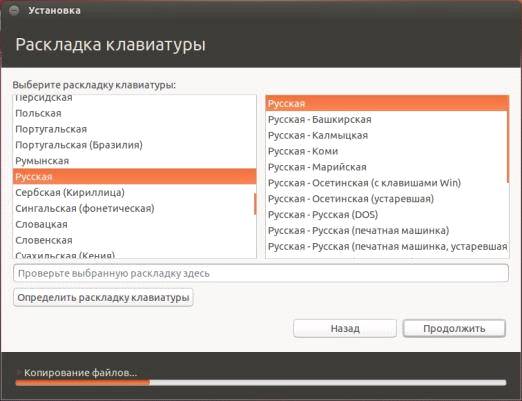Viewport: 522px width, 401px height.
Task: Choose Русская - Башкирская variant
Action: tap(387, 119)
